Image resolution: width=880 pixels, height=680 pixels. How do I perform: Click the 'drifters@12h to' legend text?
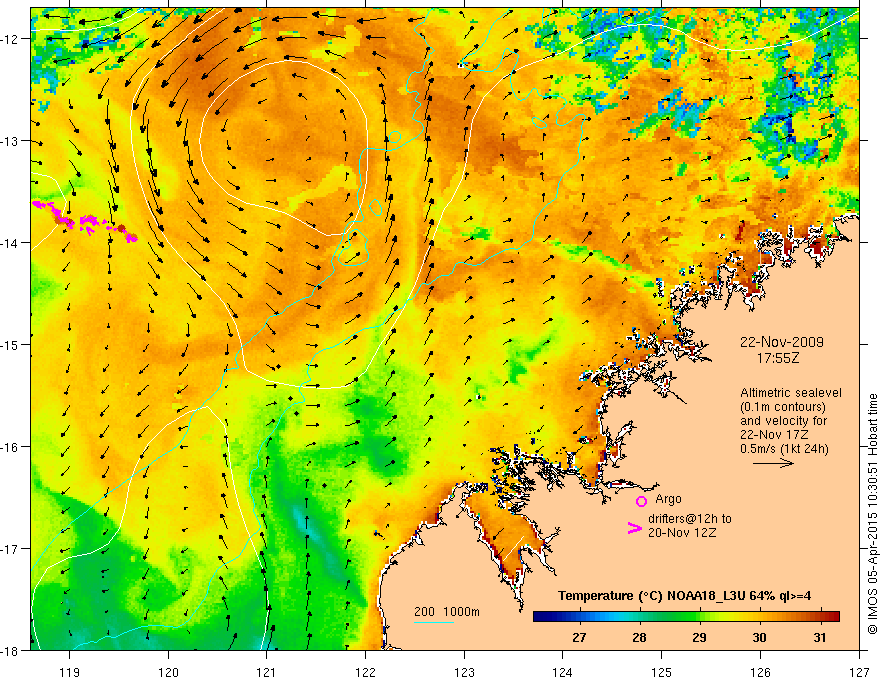(690, 519)
